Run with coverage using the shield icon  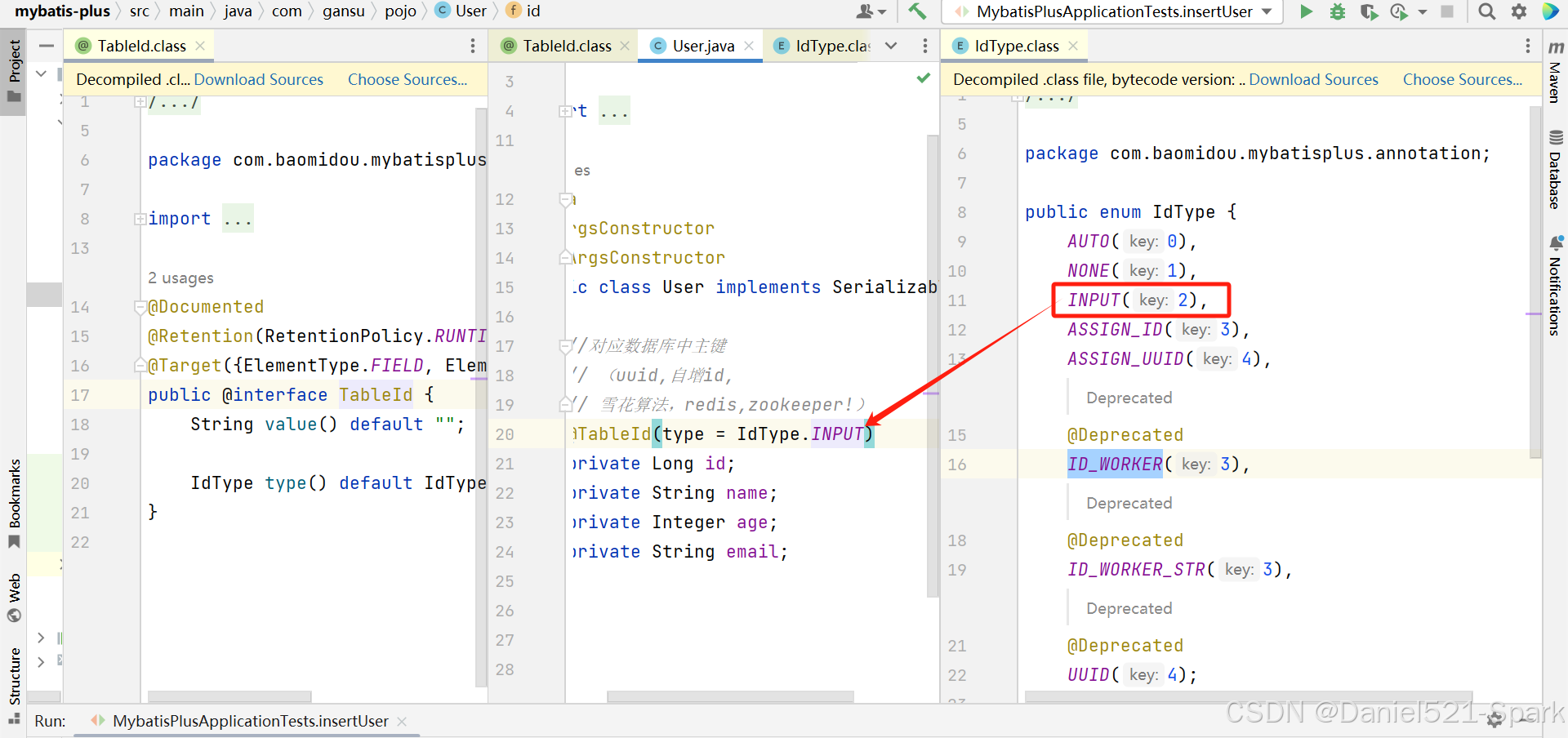[1369, 11]
